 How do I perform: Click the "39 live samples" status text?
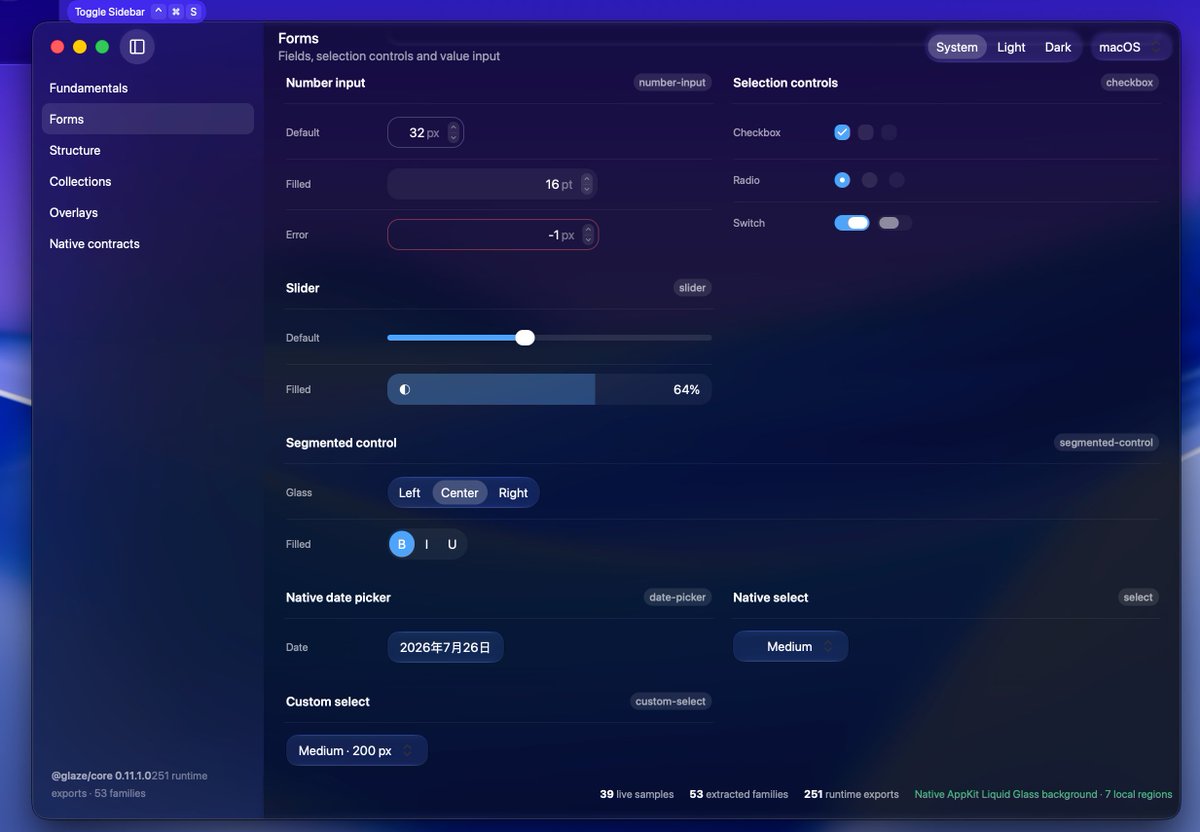[x=637, y=794]
